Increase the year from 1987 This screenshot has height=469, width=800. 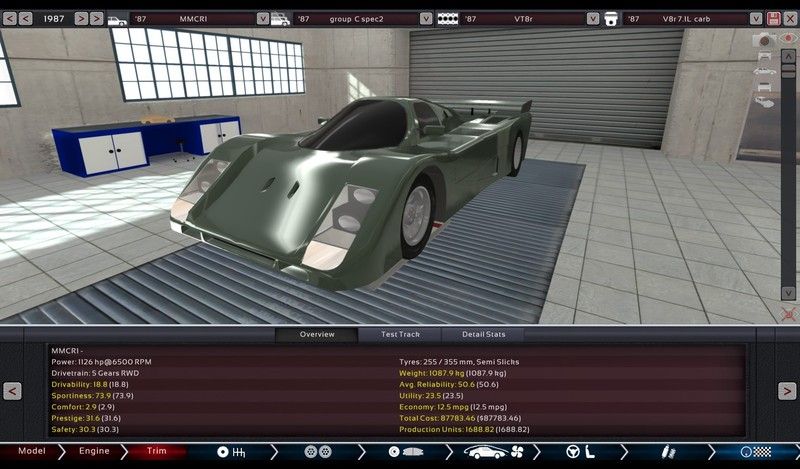pos(81,19)
